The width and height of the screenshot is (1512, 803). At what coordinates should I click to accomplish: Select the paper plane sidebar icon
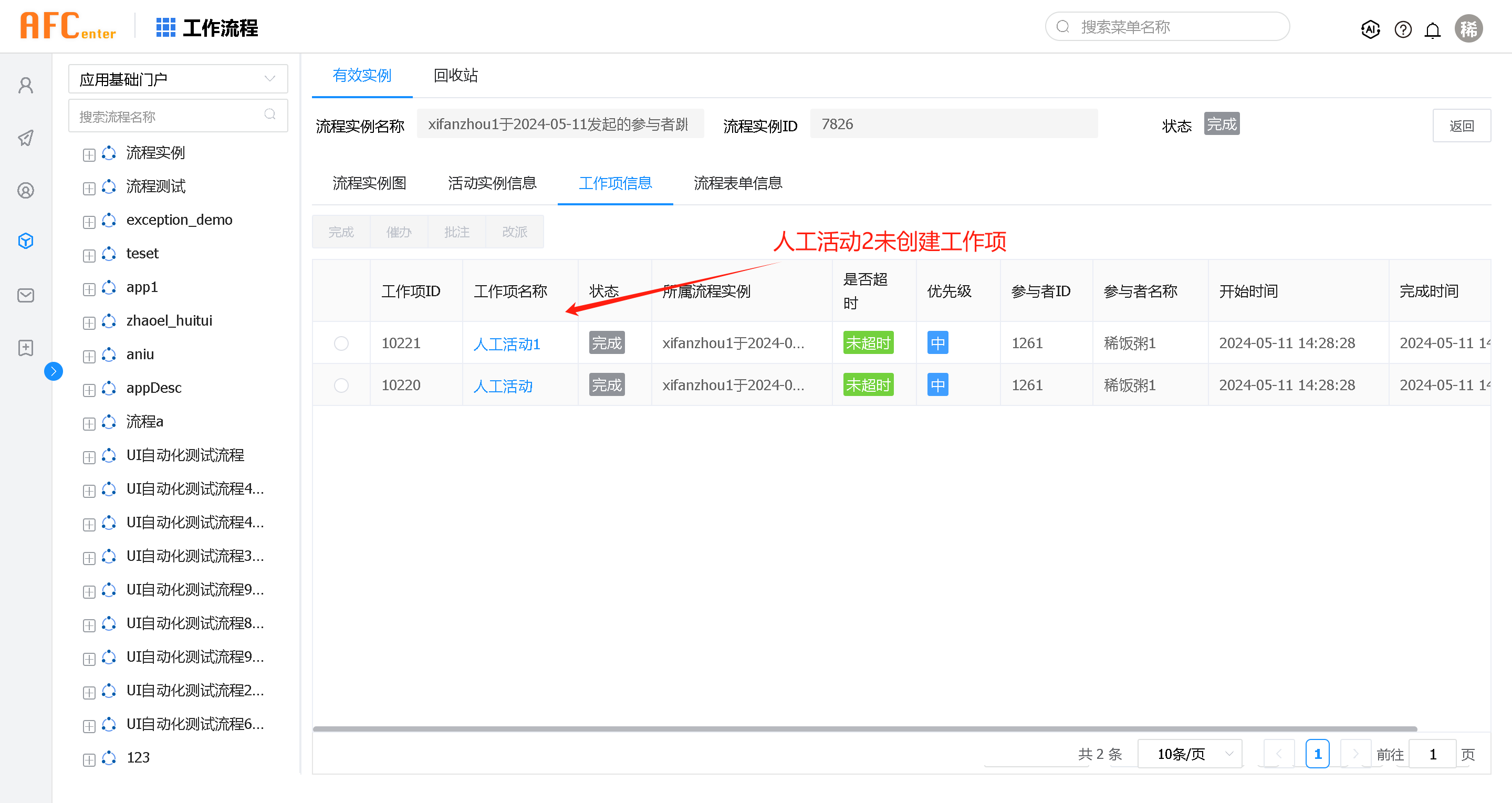click(x=26, y=138)
